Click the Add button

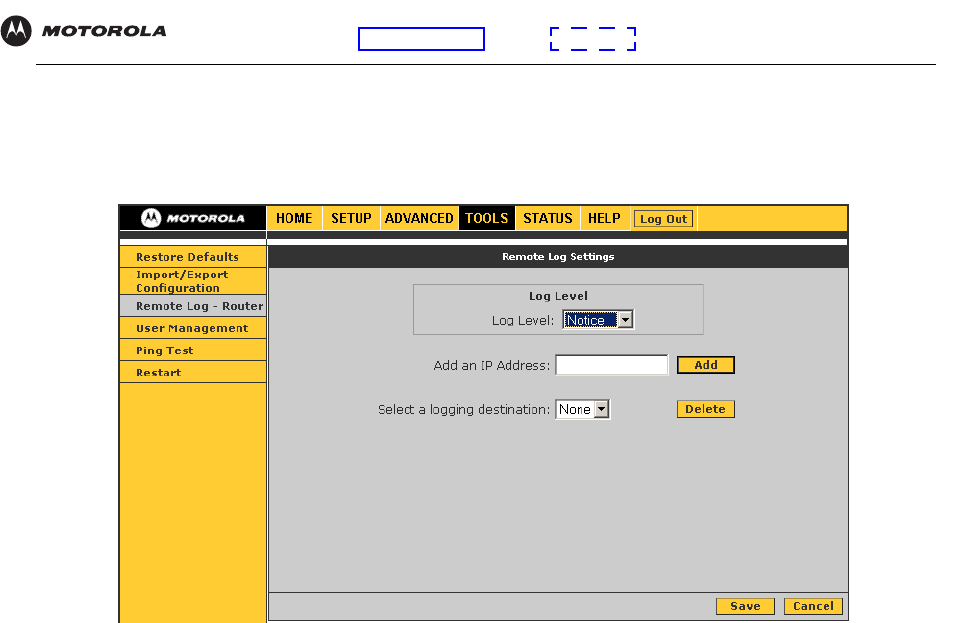click(706, 365)
